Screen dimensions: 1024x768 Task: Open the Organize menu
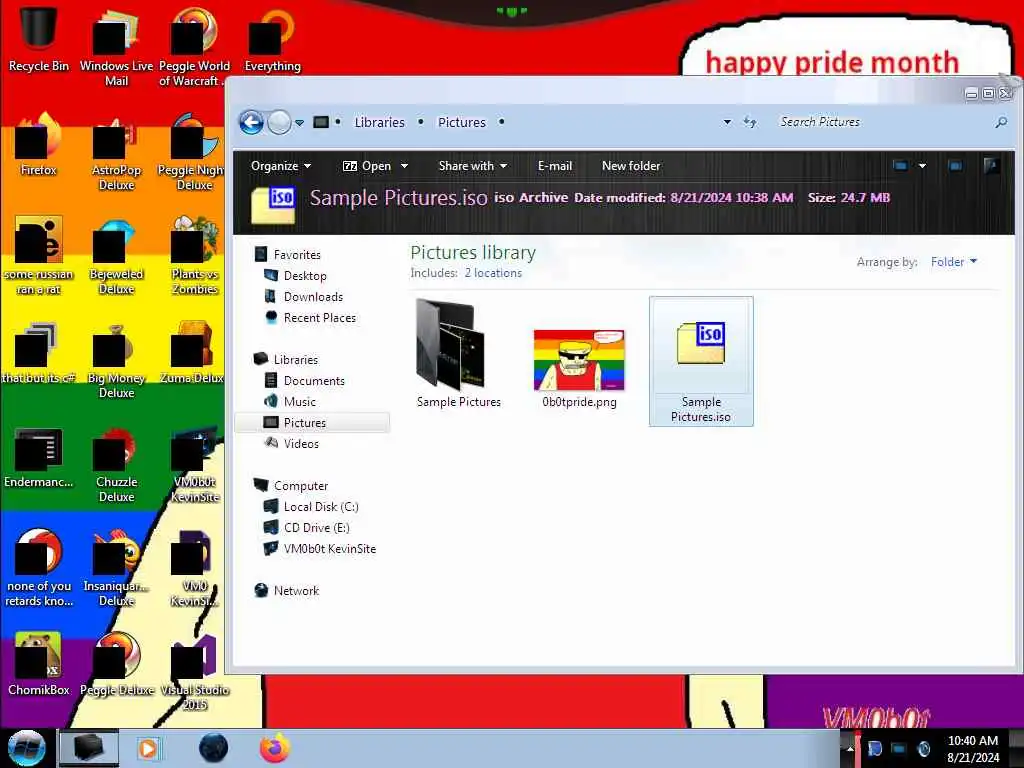[x=281, y=166]
